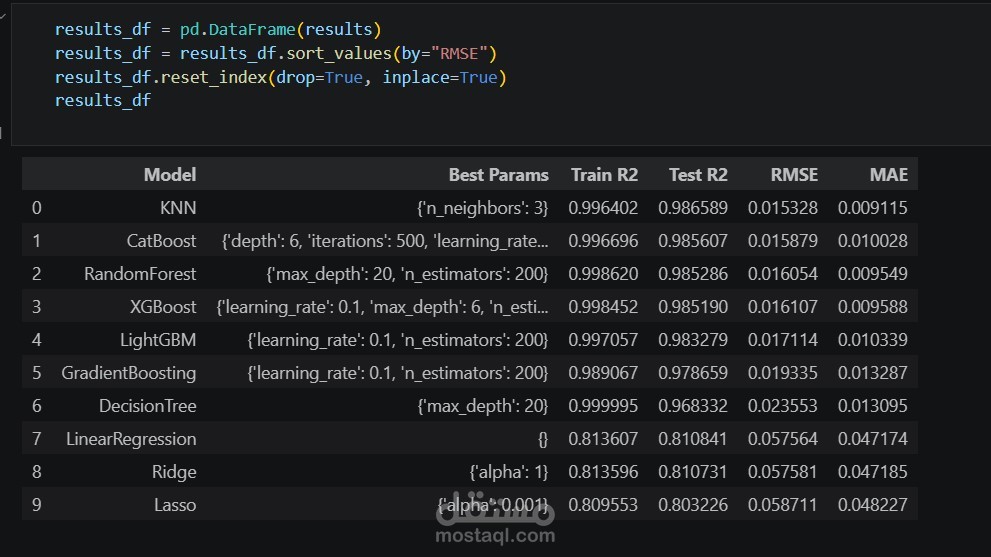Click the empty {} params cell

click(x=543, y=439)
